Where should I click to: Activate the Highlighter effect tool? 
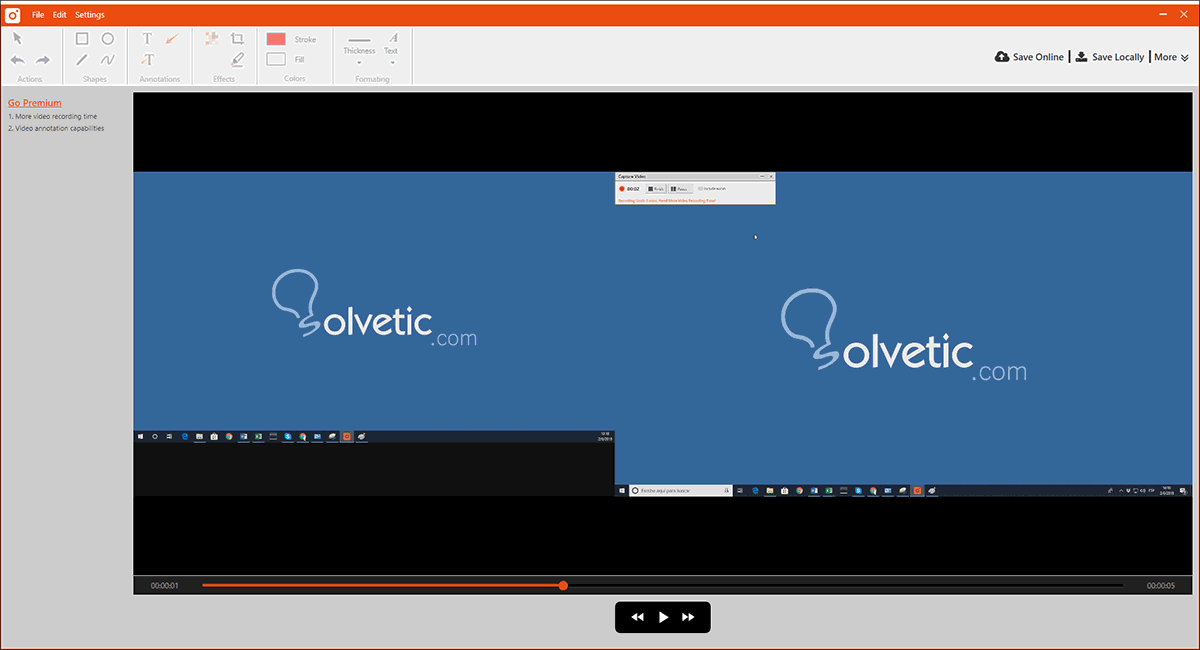point(238,60)
